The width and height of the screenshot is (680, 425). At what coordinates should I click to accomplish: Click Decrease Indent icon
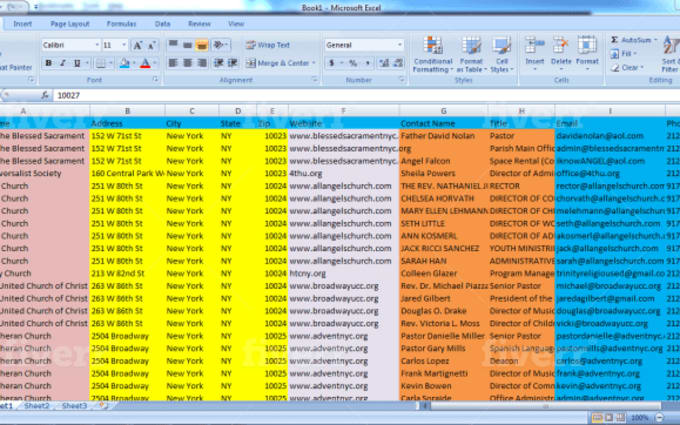219,63
